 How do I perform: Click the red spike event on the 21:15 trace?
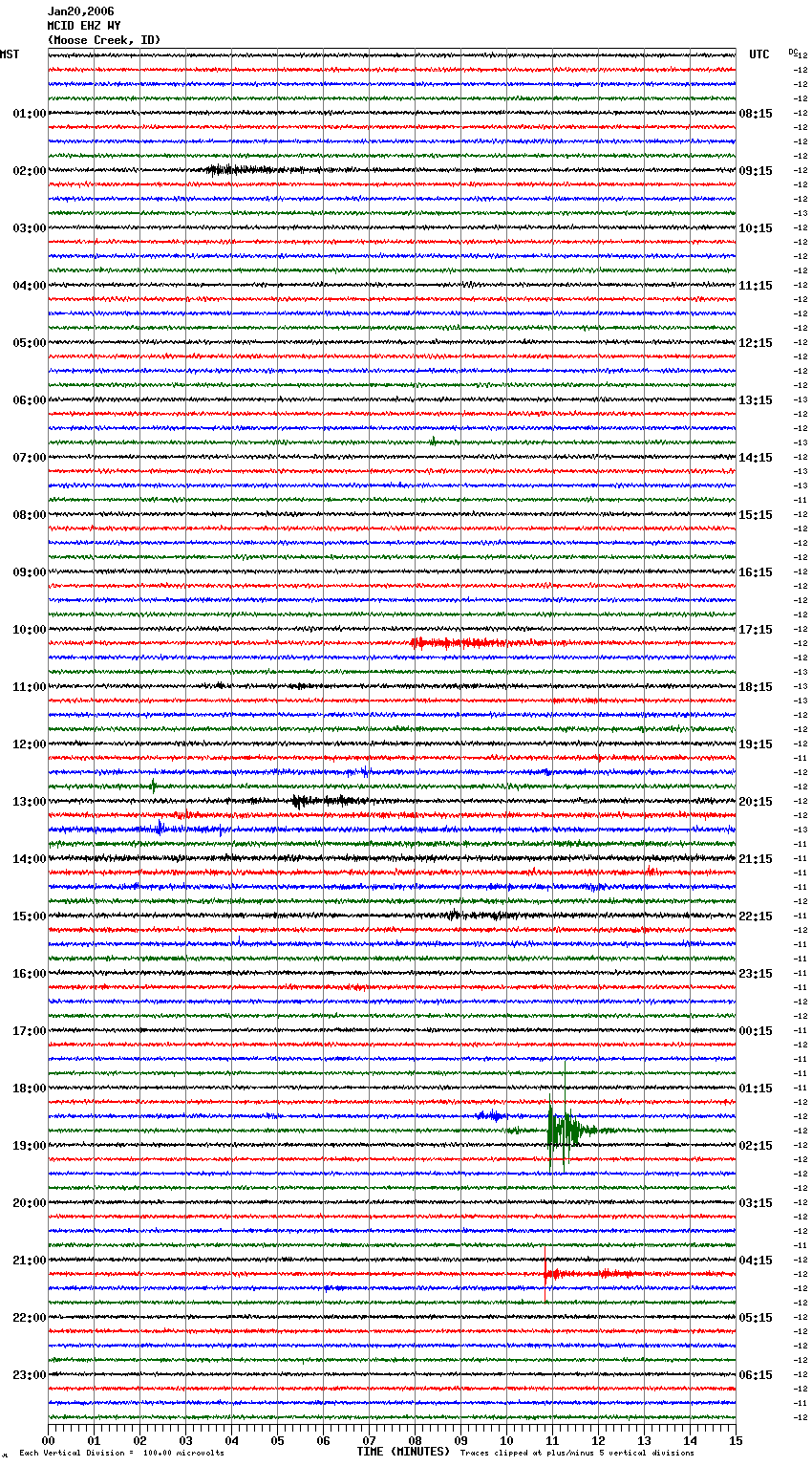coord(545,1274)
